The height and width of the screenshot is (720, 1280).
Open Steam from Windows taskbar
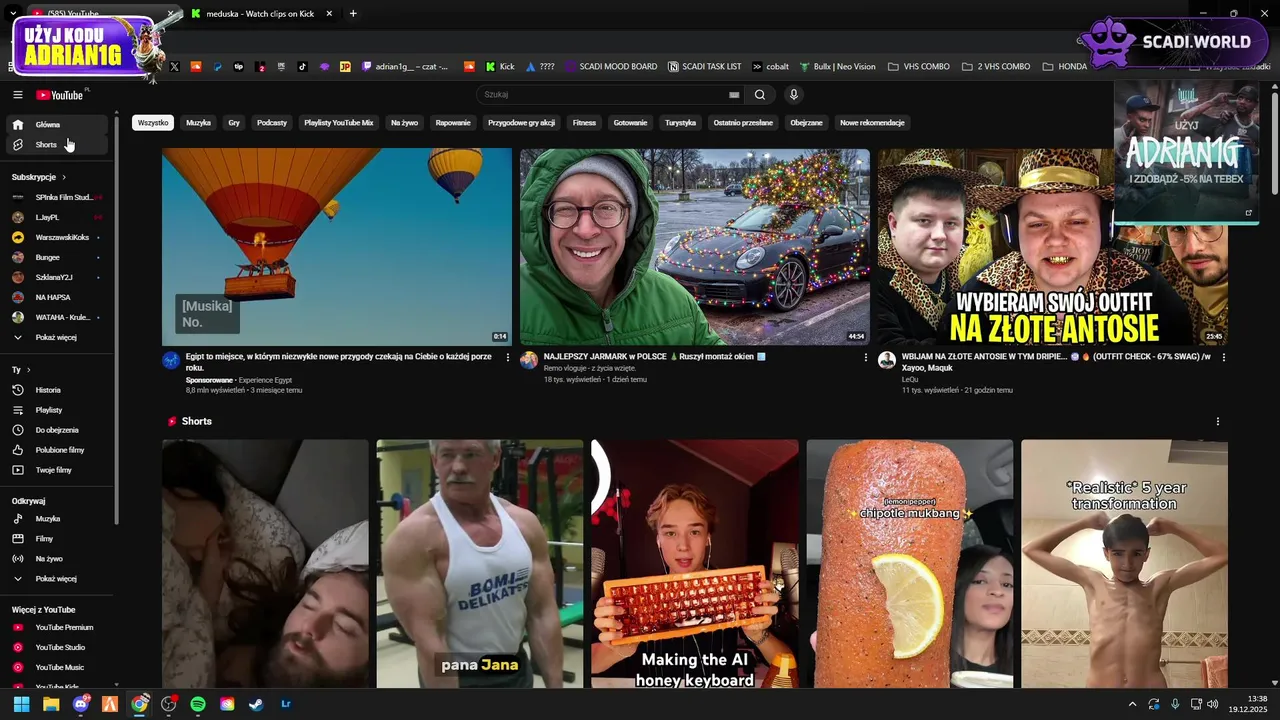click(256, 704)
